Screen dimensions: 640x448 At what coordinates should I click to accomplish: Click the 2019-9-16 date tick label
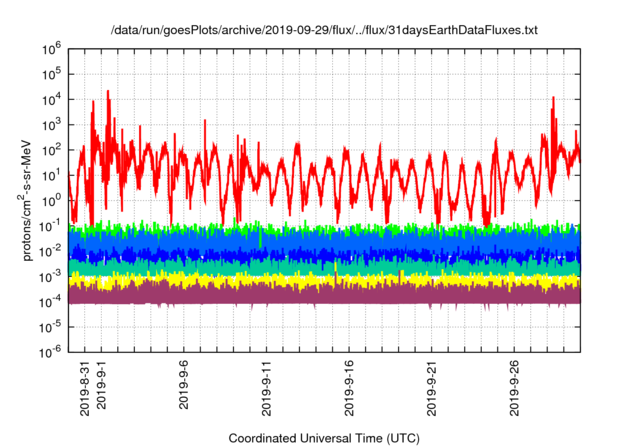[349, 388]
